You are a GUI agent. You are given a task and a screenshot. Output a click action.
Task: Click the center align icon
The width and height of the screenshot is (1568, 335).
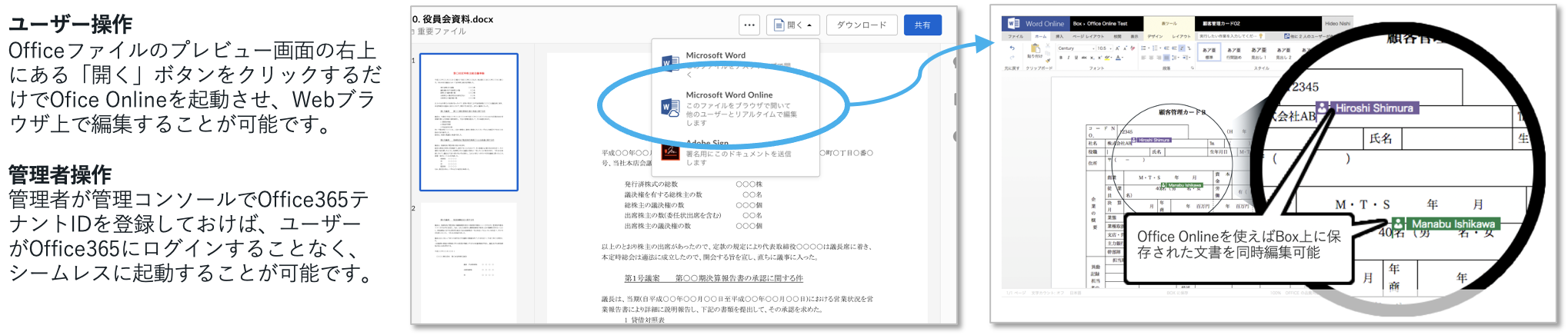point(1151,58)
